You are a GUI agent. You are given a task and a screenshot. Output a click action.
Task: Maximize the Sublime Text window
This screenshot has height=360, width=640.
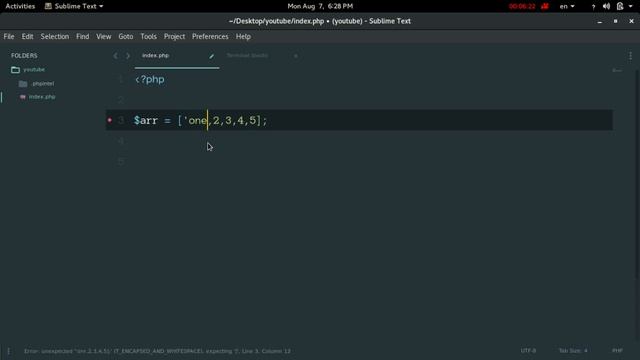[x=616, y=21]
